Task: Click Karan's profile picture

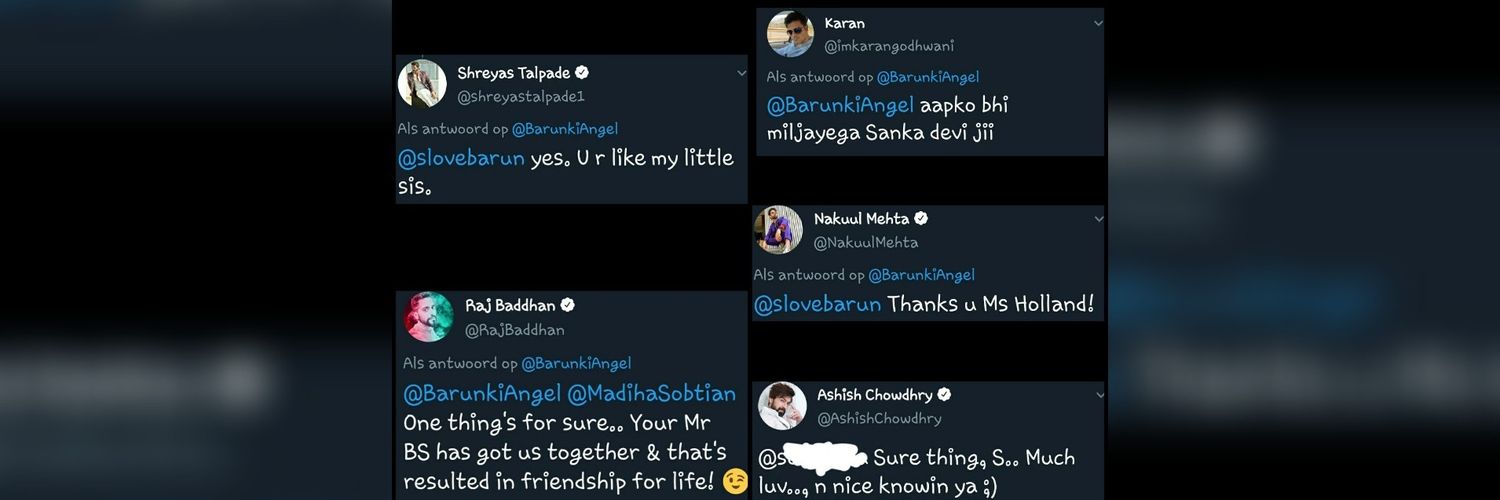Action: click(x=790, y=34)
